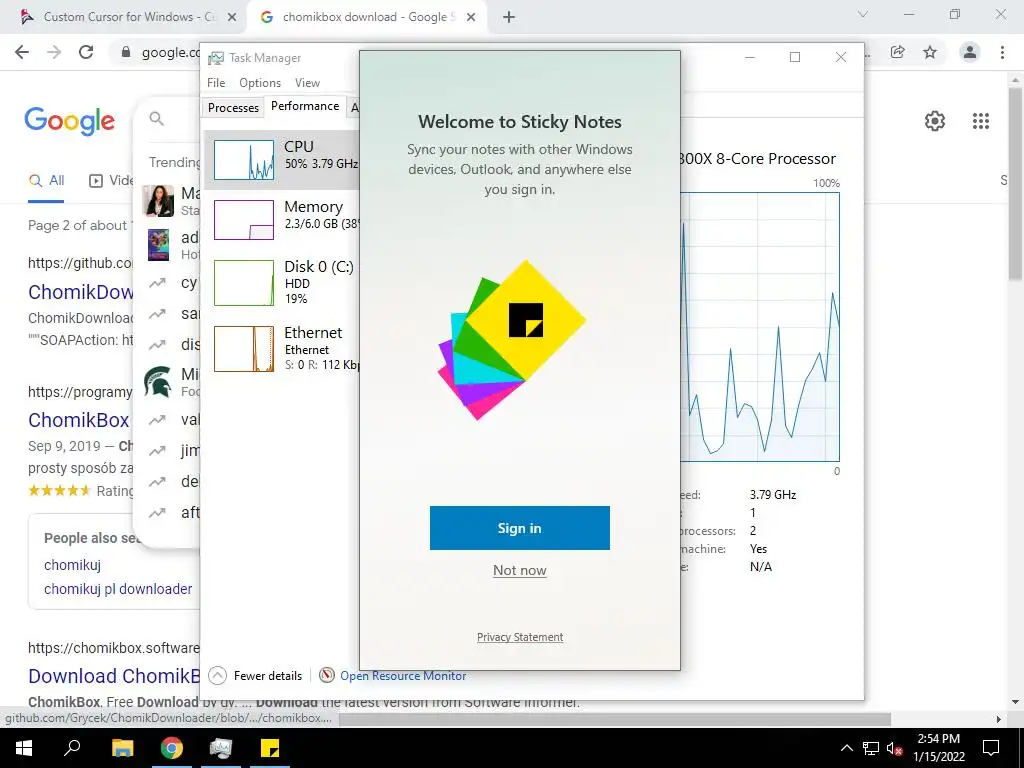Click the Google logo
1024x768 pixels.
click(69, 121)
